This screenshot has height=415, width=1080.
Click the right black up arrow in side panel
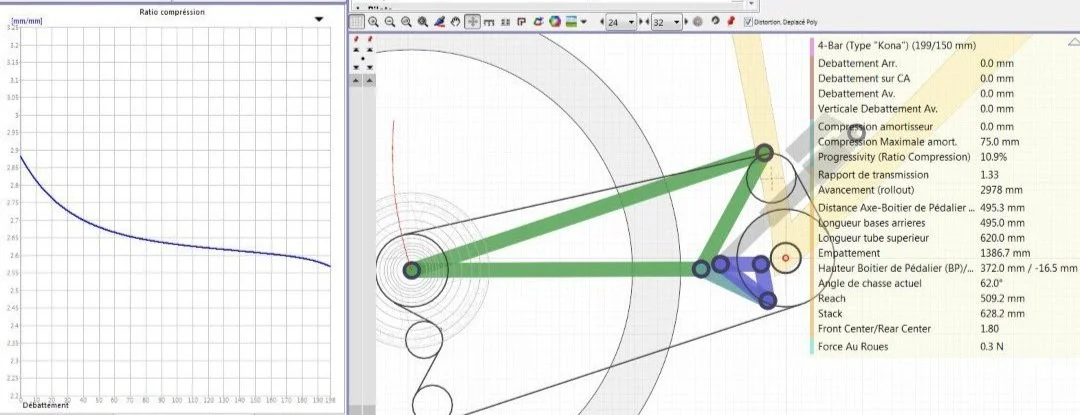(370, 50)
